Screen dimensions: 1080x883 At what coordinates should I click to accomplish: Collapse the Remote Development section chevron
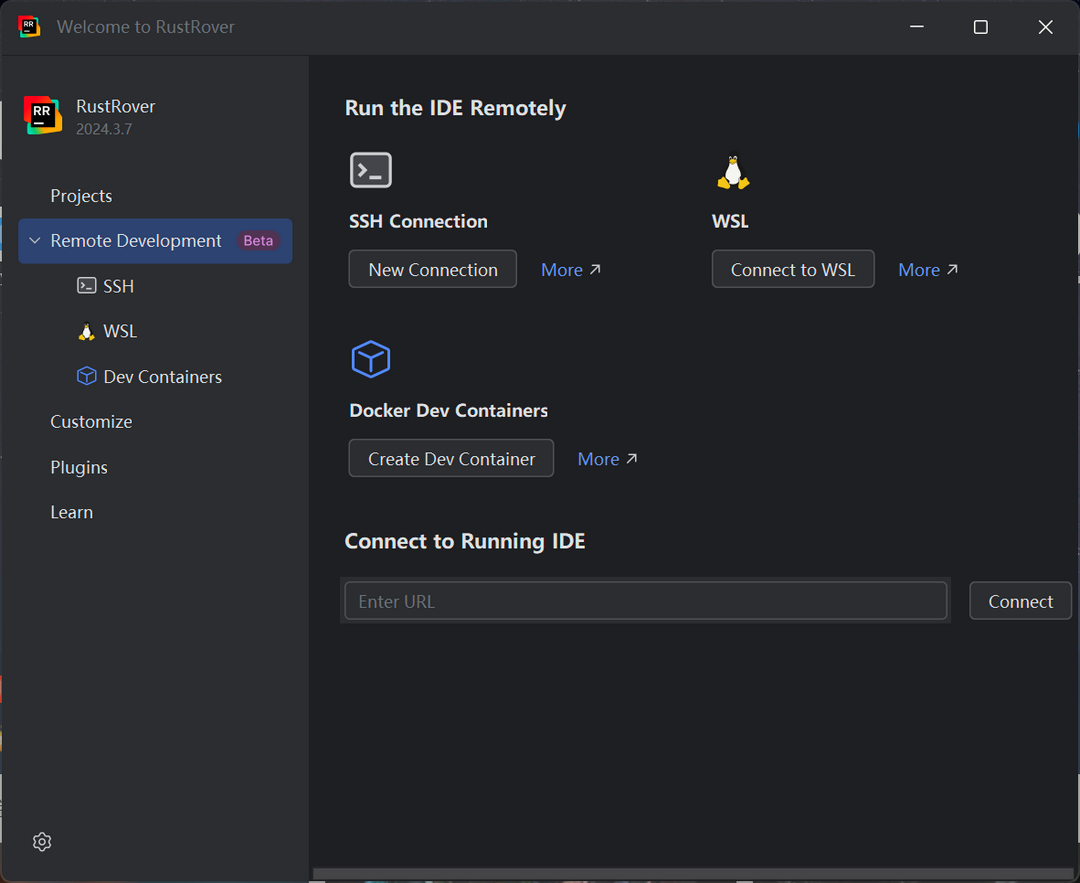(x=35, y=241)
